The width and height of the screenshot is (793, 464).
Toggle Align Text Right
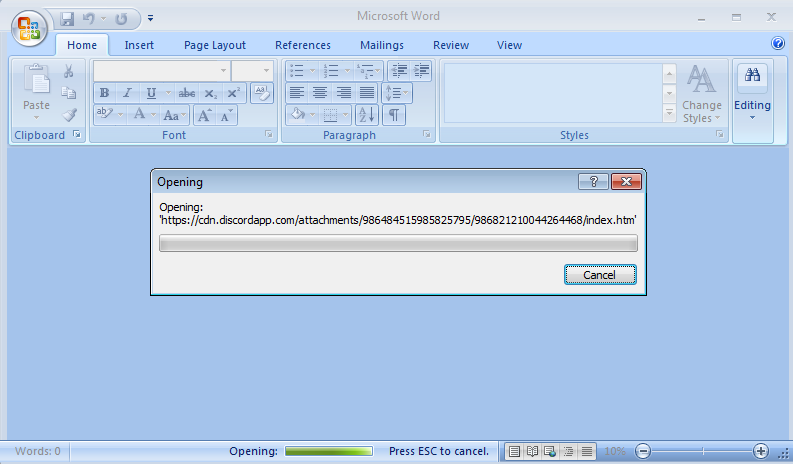[343, 93]
